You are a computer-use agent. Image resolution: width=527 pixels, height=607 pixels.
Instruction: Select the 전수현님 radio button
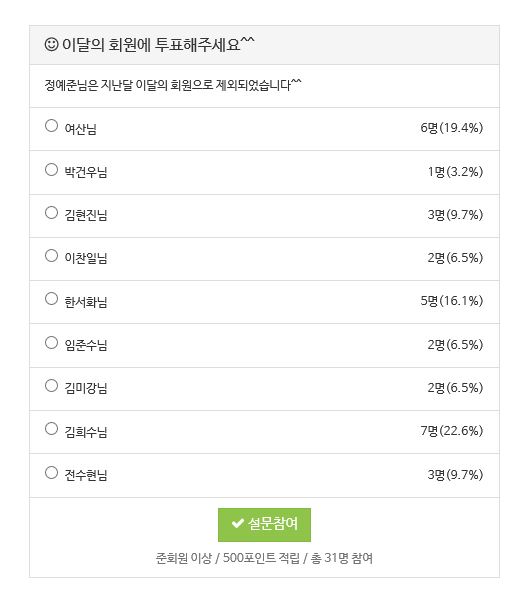coord(51,472)
